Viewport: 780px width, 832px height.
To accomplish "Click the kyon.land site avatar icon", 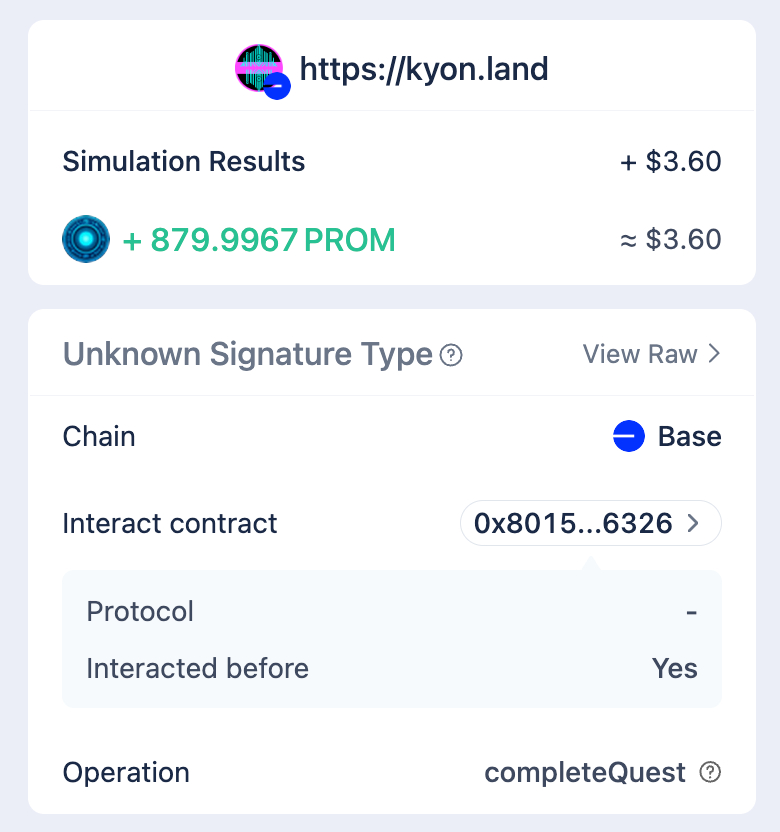I will [257, 68].
